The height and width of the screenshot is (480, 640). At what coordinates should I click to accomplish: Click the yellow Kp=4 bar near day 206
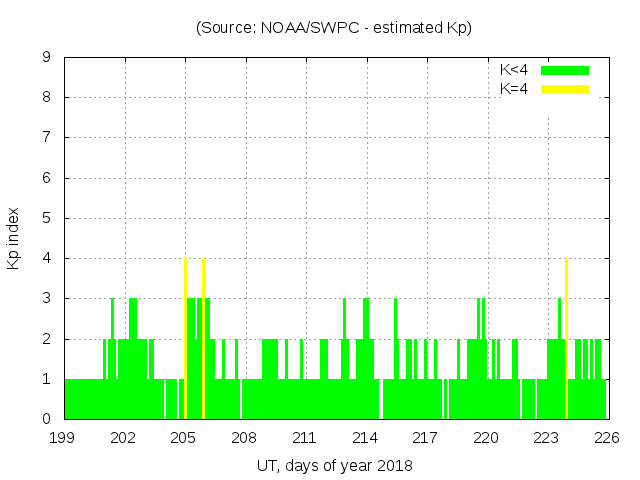tap(203, 338)
